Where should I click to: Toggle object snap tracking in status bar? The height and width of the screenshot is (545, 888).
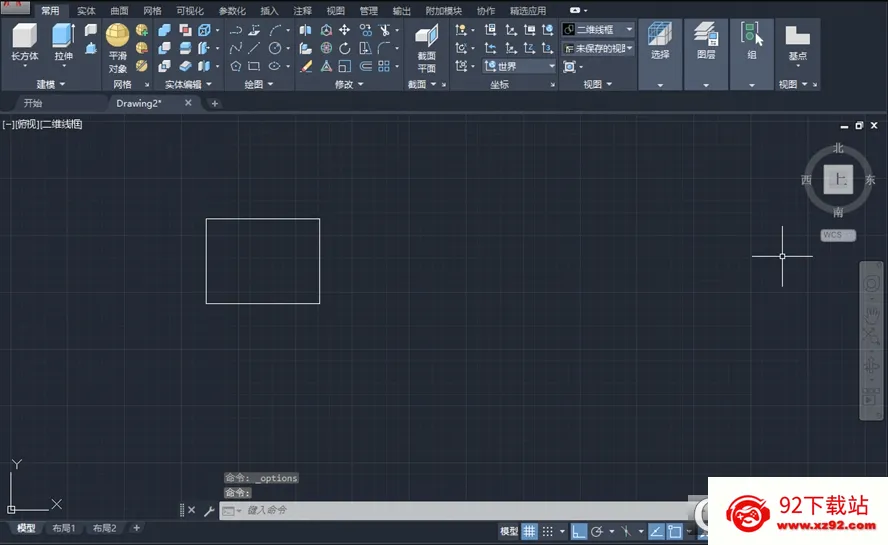pyautogui.click(x=656, y=531)
